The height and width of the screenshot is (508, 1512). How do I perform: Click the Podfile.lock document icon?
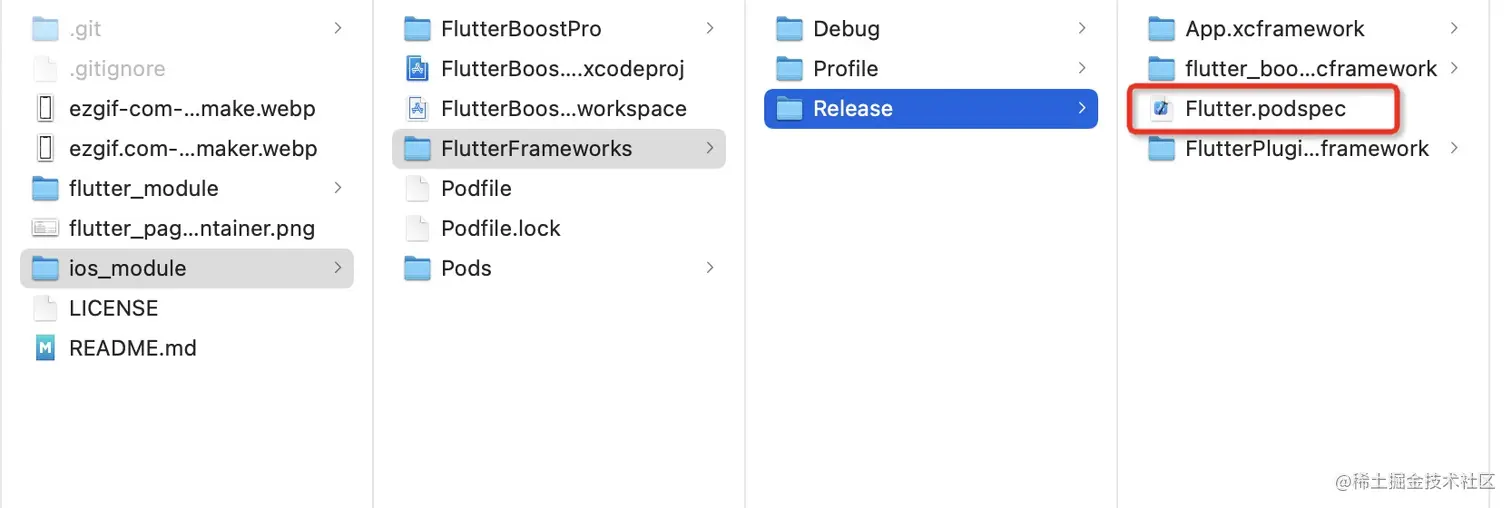coord(417,229)
